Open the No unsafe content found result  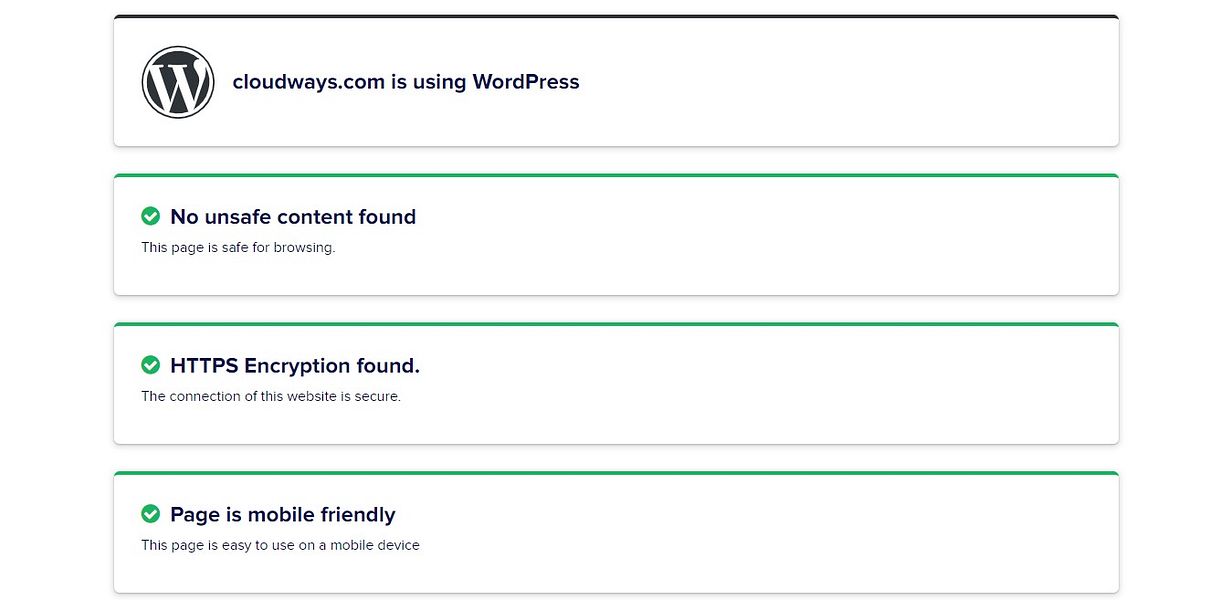click(x=293, y=216)
